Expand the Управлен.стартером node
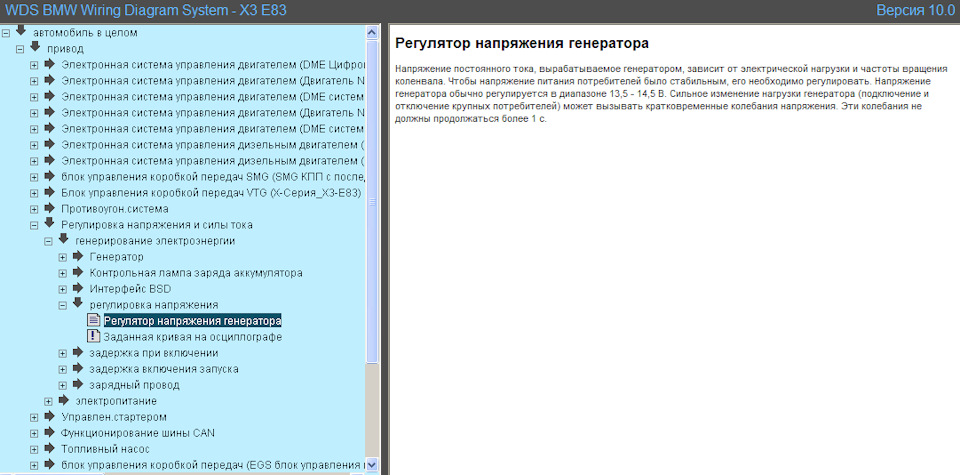 [x=34, y=418]
